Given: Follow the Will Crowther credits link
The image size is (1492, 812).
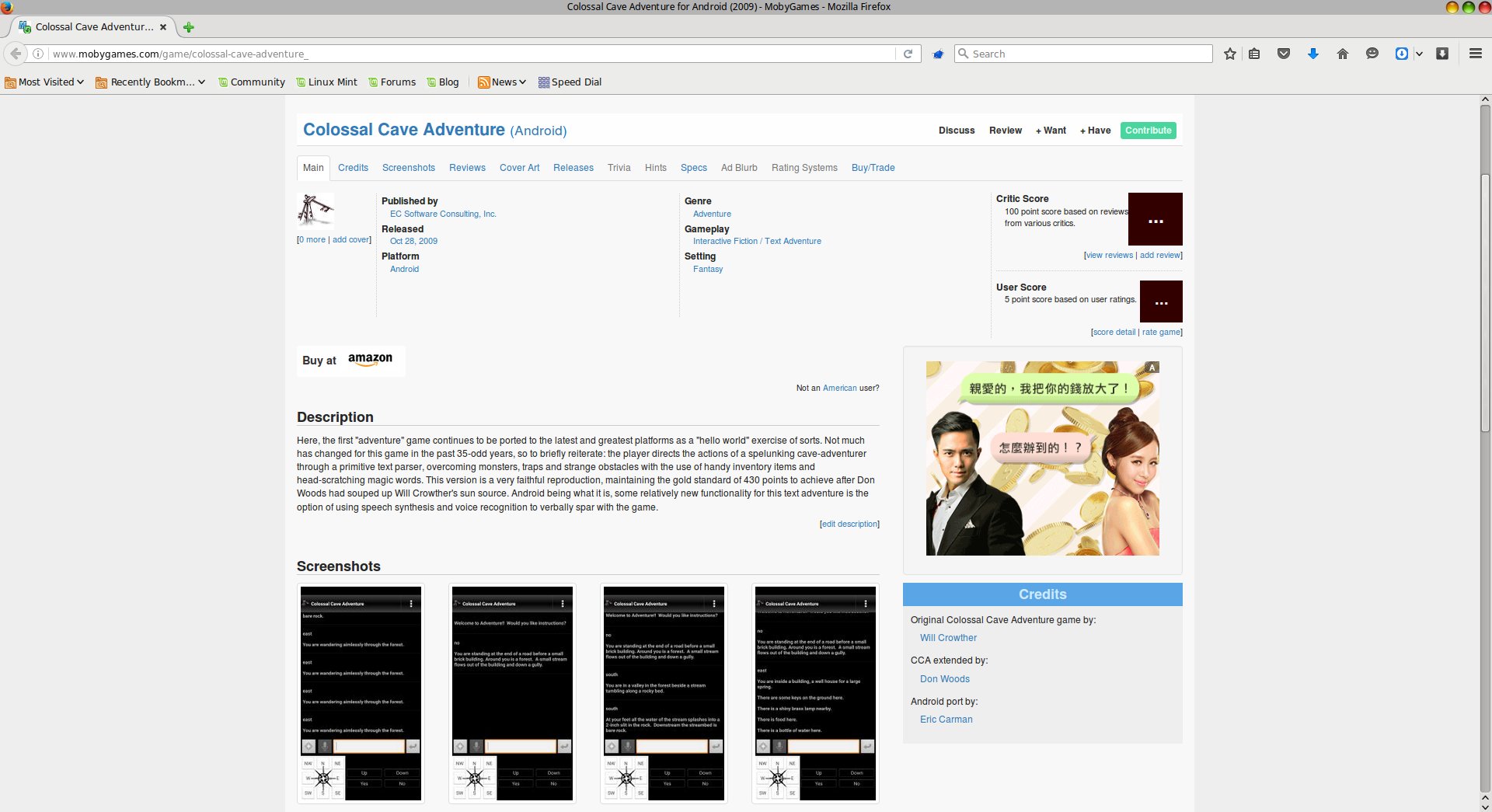Looking at the screenshot, I should pos(948,638).
